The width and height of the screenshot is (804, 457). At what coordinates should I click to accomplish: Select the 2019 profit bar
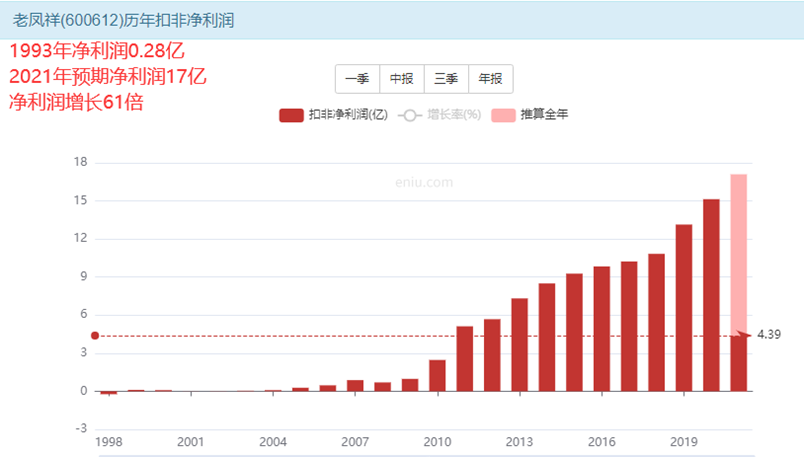click(684, 308)
